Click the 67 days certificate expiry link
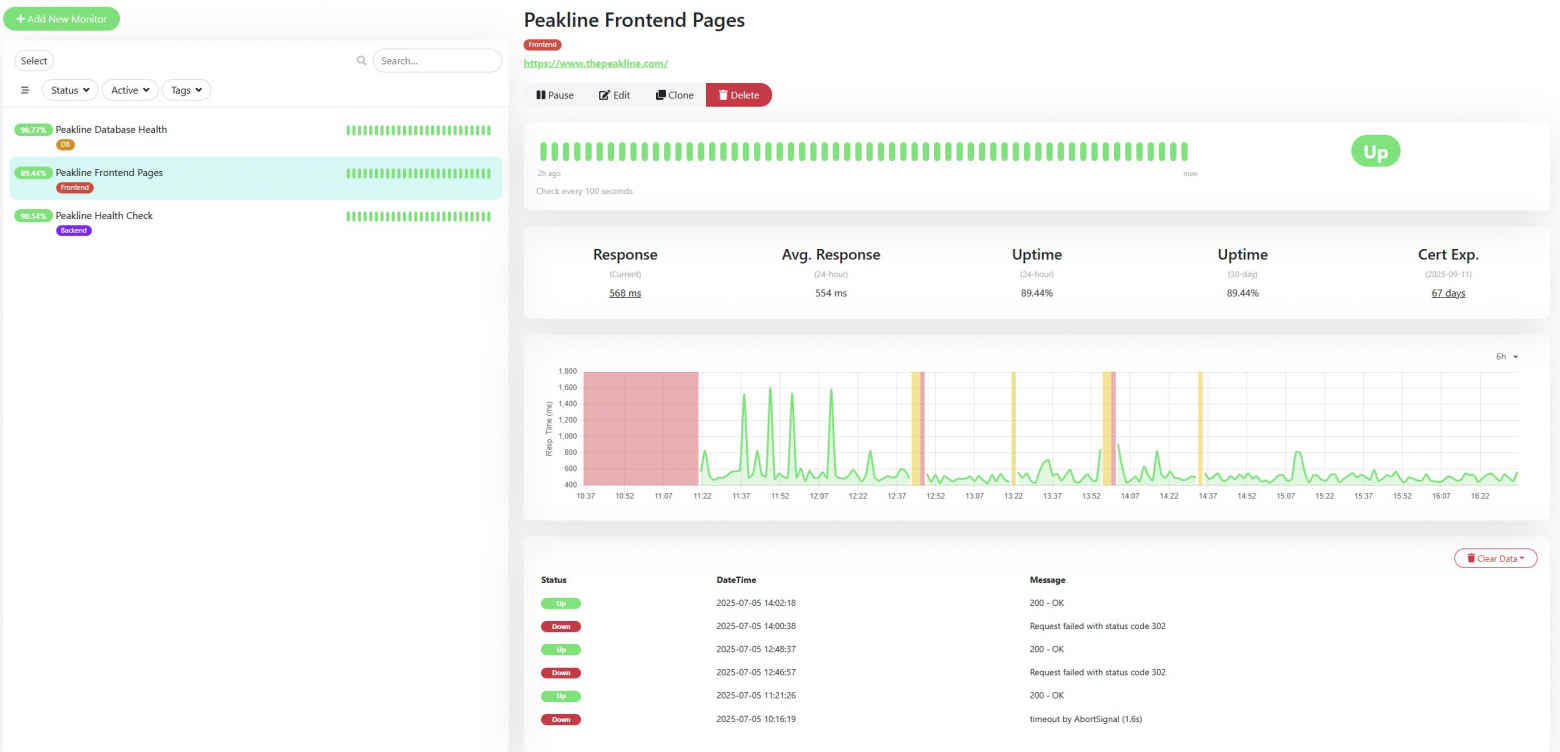 click(1447, 293)
